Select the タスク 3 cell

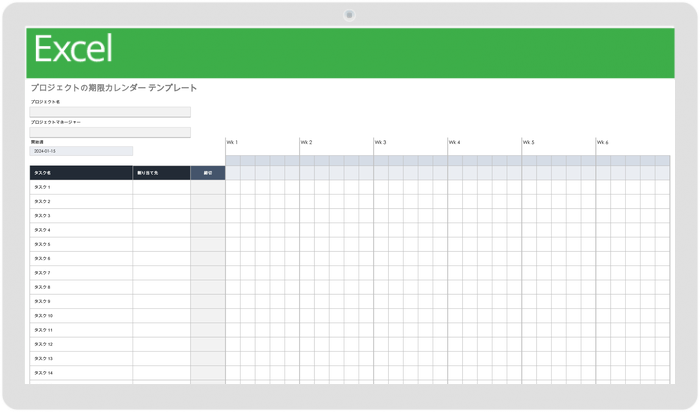point(81,216)
